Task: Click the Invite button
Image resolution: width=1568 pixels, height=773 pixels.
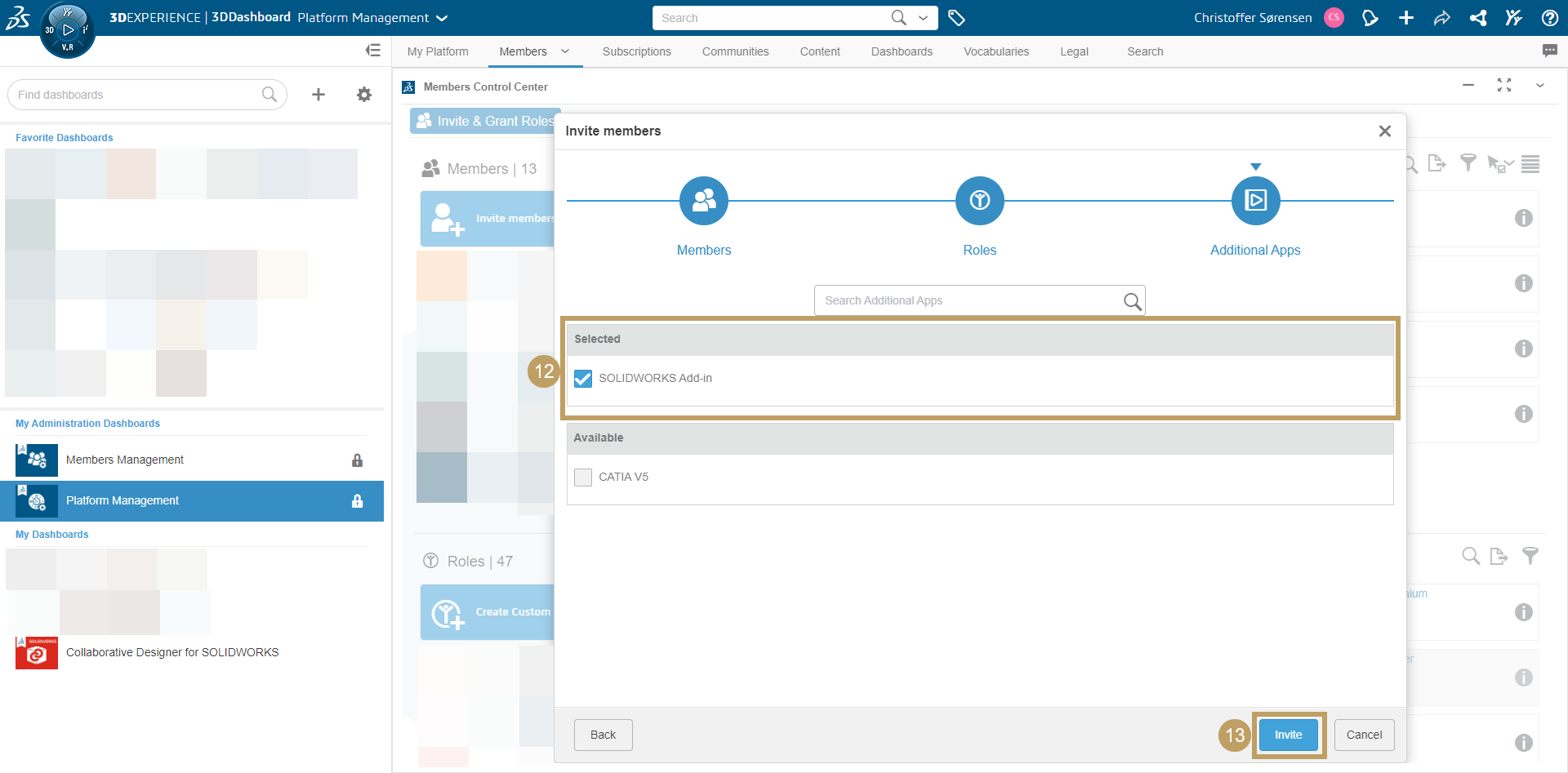Action: tap(1288, 735)
